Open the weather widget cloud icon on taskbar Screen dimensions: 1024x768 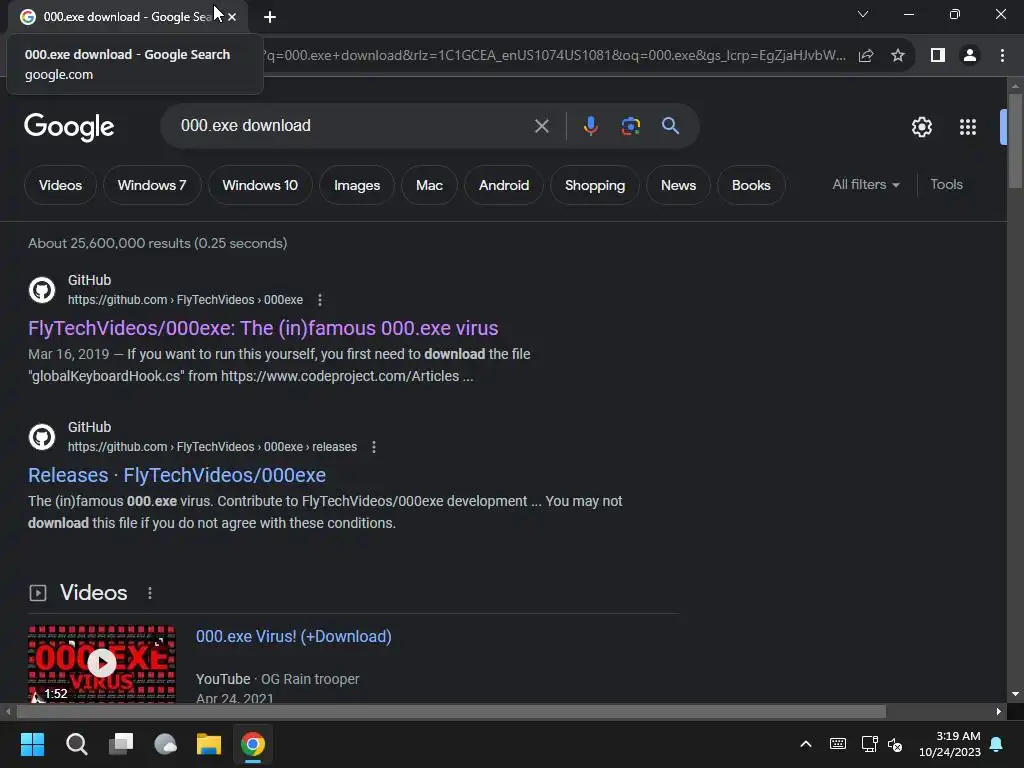(x=165, y=744)
